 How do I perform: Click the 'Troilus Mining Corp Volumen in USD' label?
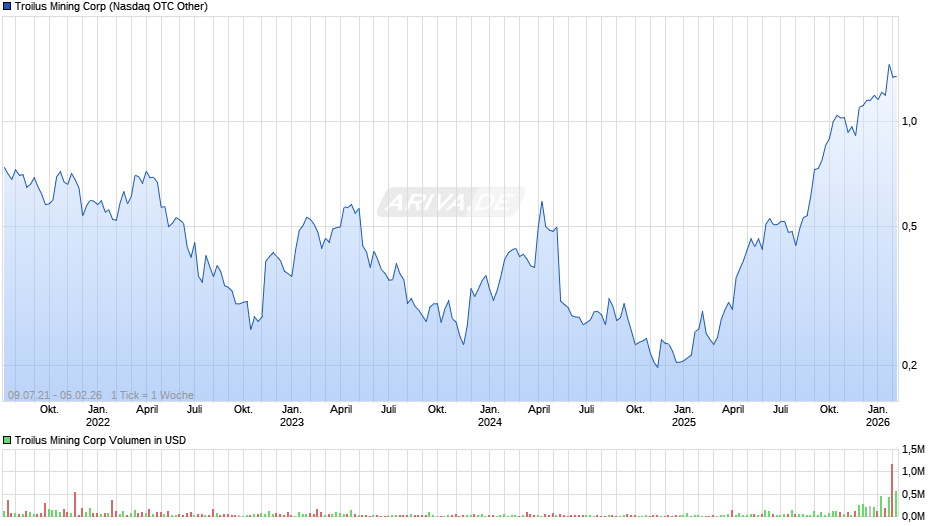click(100, 440)
